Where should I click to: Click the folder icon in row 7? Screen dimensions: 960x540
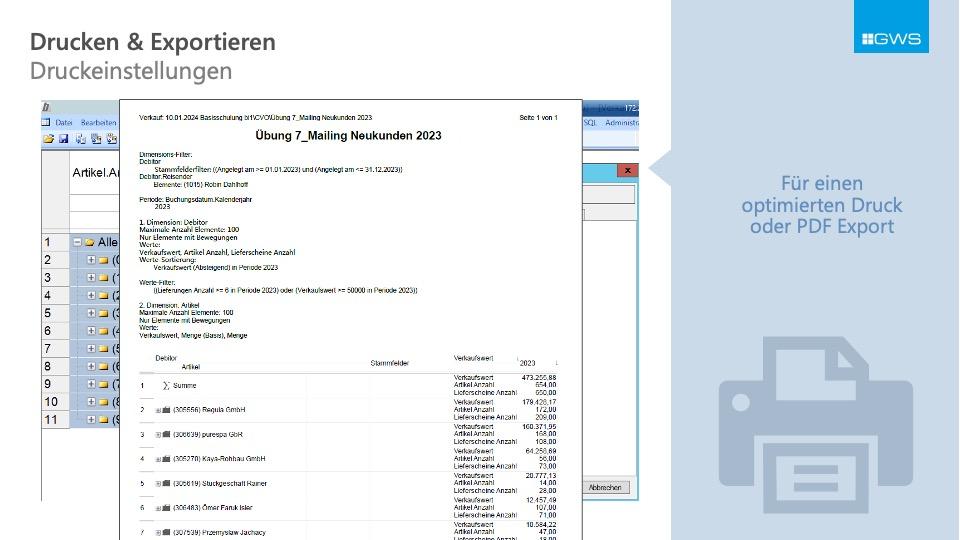coord(103,349)
